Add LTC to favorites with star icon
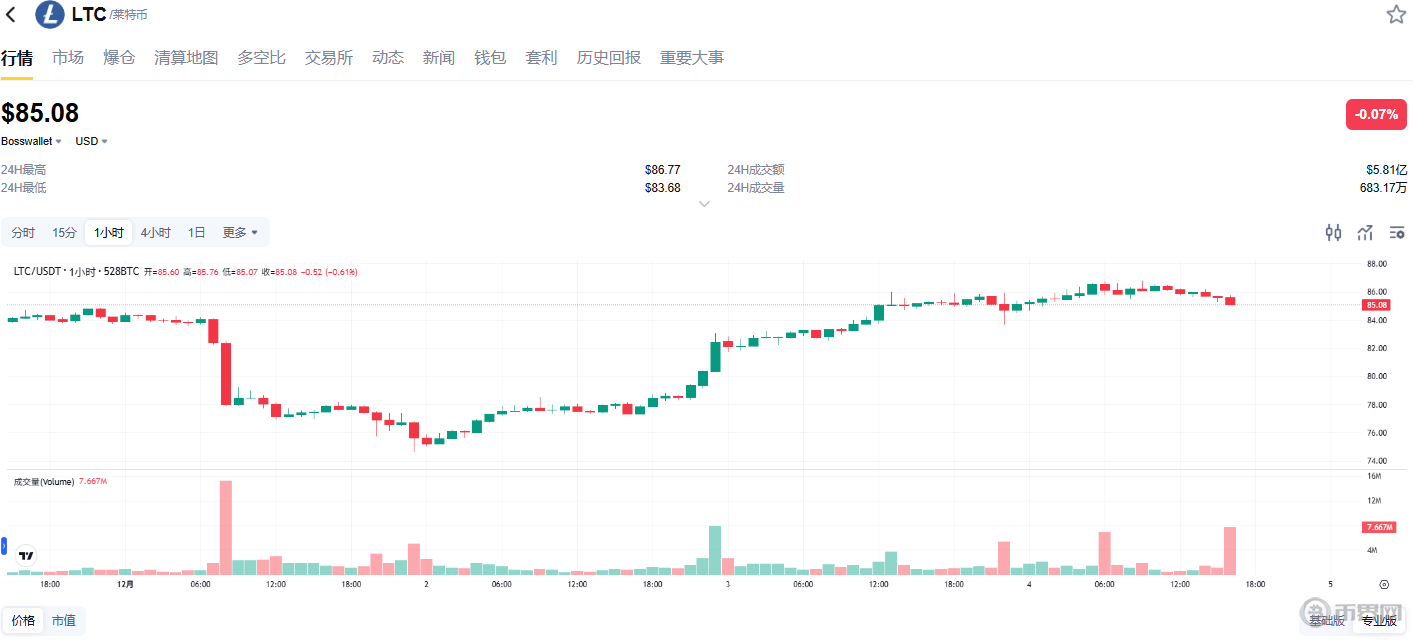Screen dimensions: 1413x640 [1396, 15]
